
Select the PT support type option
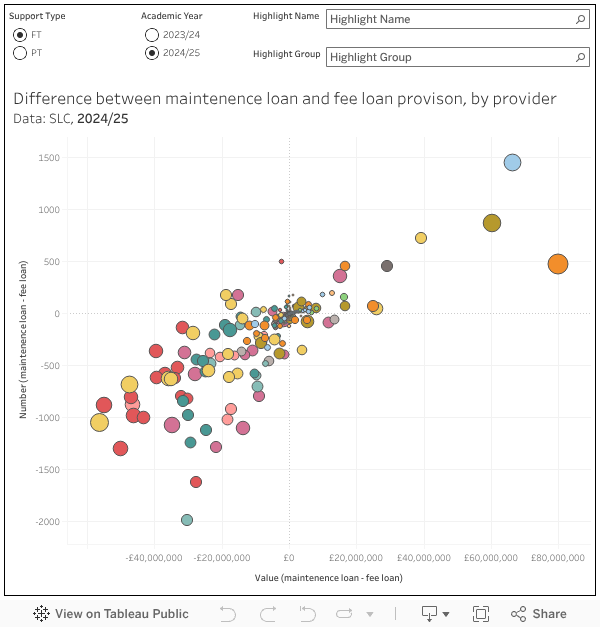[20, 53]
